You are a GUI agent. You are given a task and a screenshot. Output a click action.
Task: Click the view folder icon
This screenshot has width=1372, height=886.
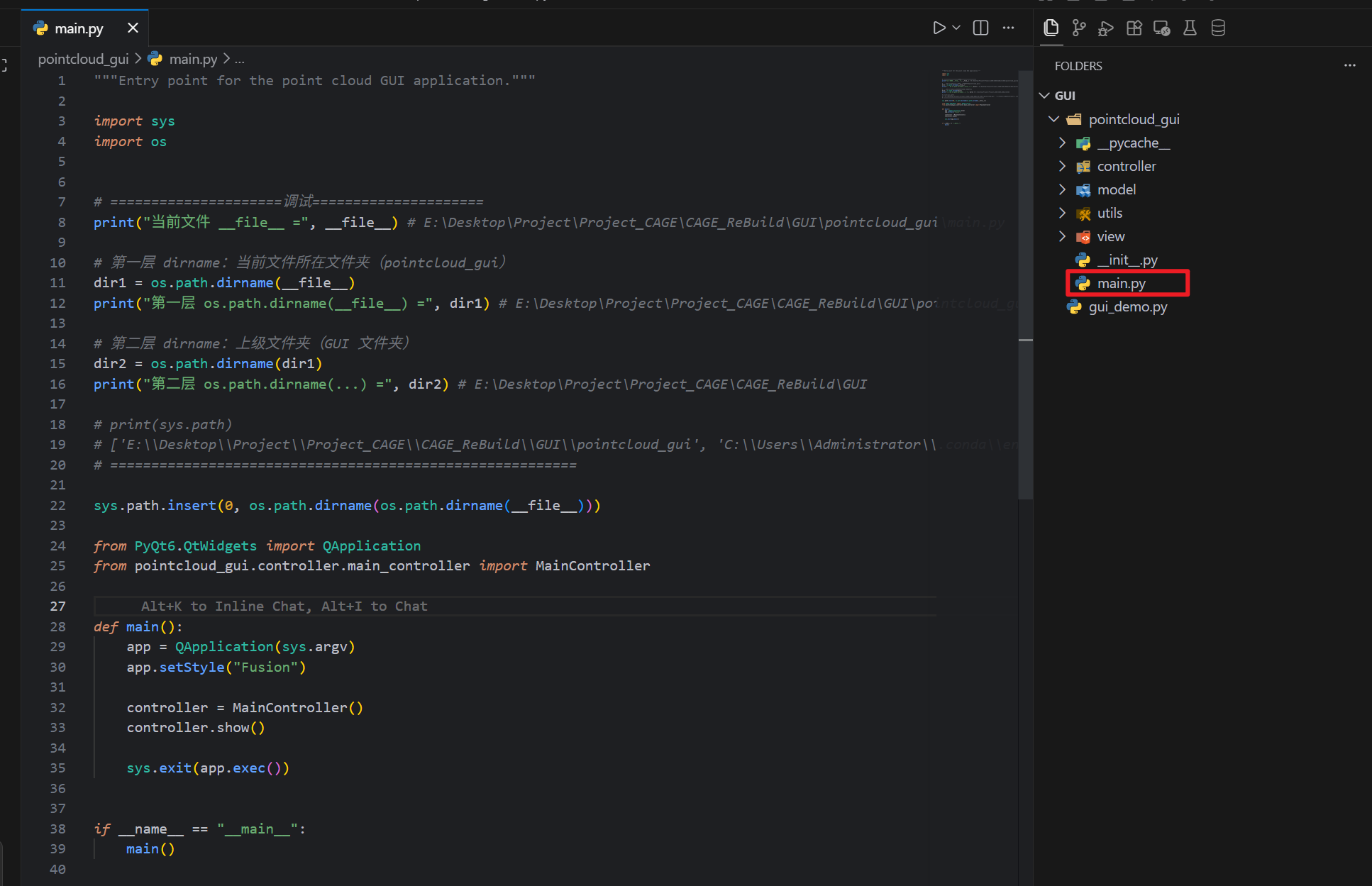tap(1083, 237)
